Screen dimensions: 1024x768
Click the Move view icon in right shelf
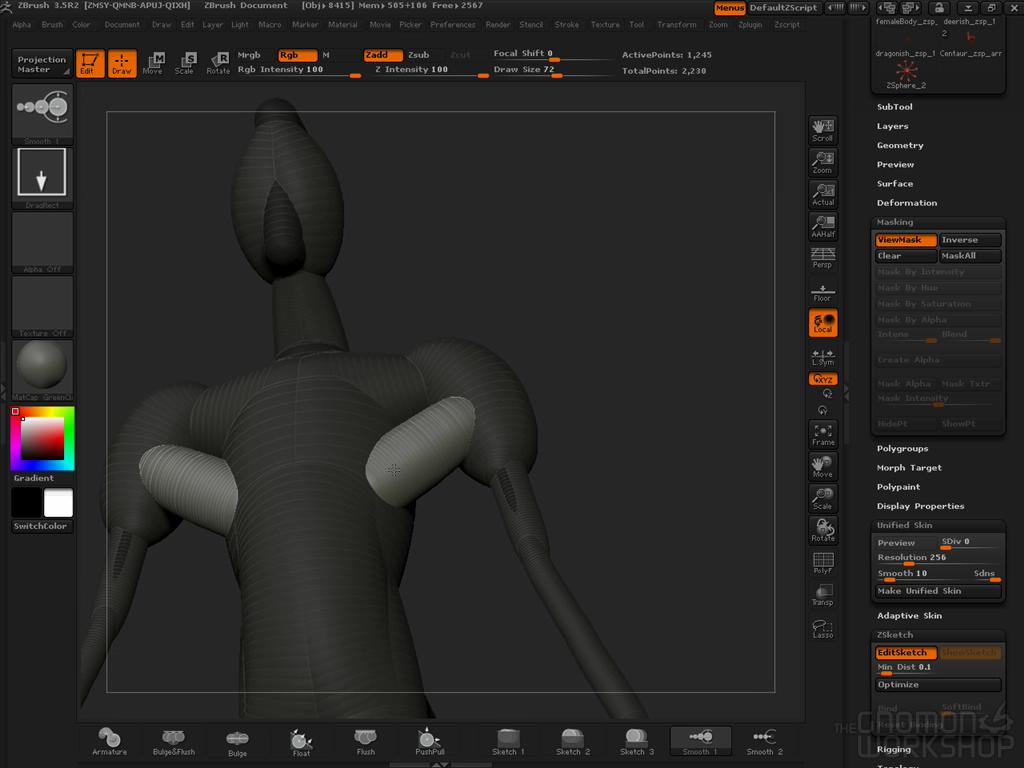(823, 466)
